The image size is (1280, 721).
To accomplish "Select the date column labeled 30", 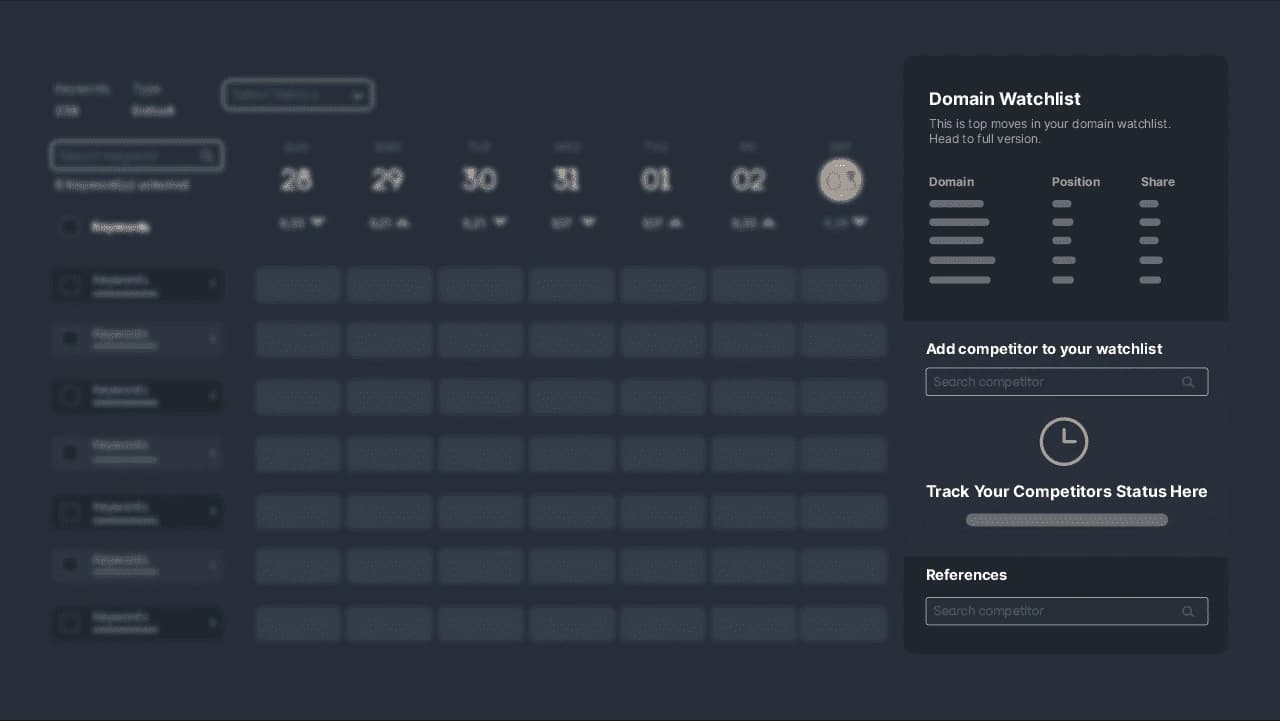I will [x=479, y=180].
